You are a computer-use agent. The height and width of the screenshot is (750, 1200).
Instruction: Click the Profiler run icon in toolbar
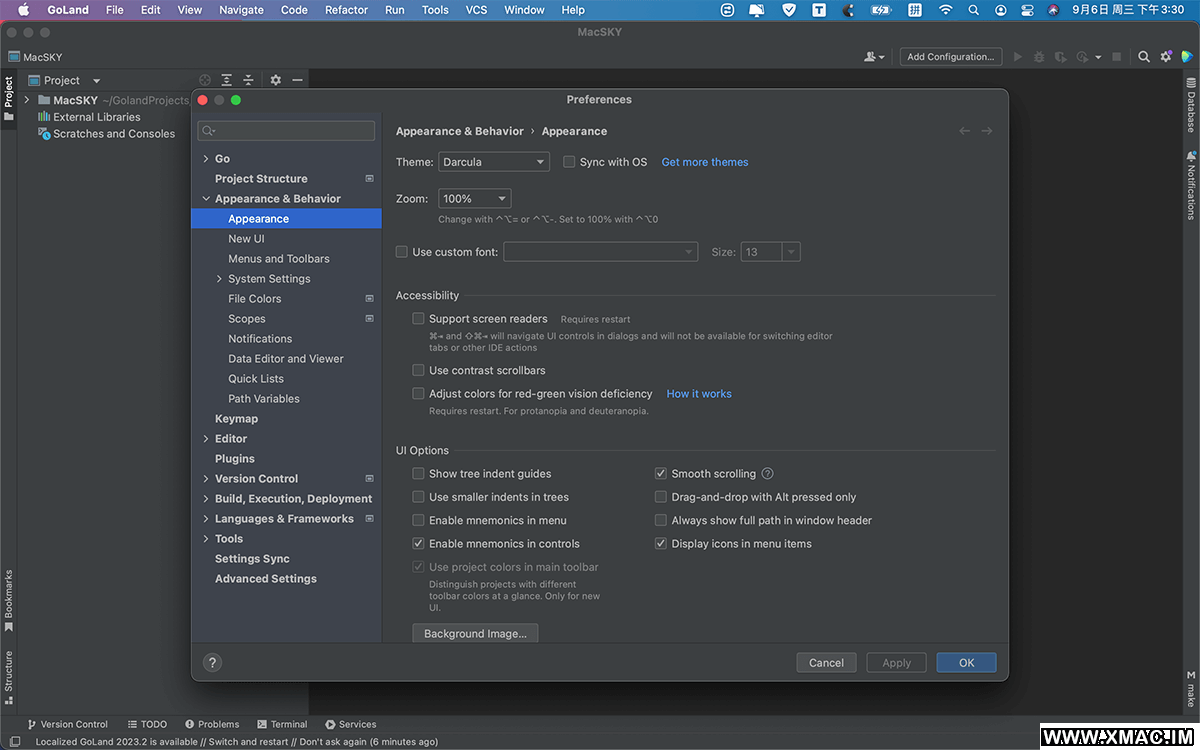click(x=1084, y=57)
